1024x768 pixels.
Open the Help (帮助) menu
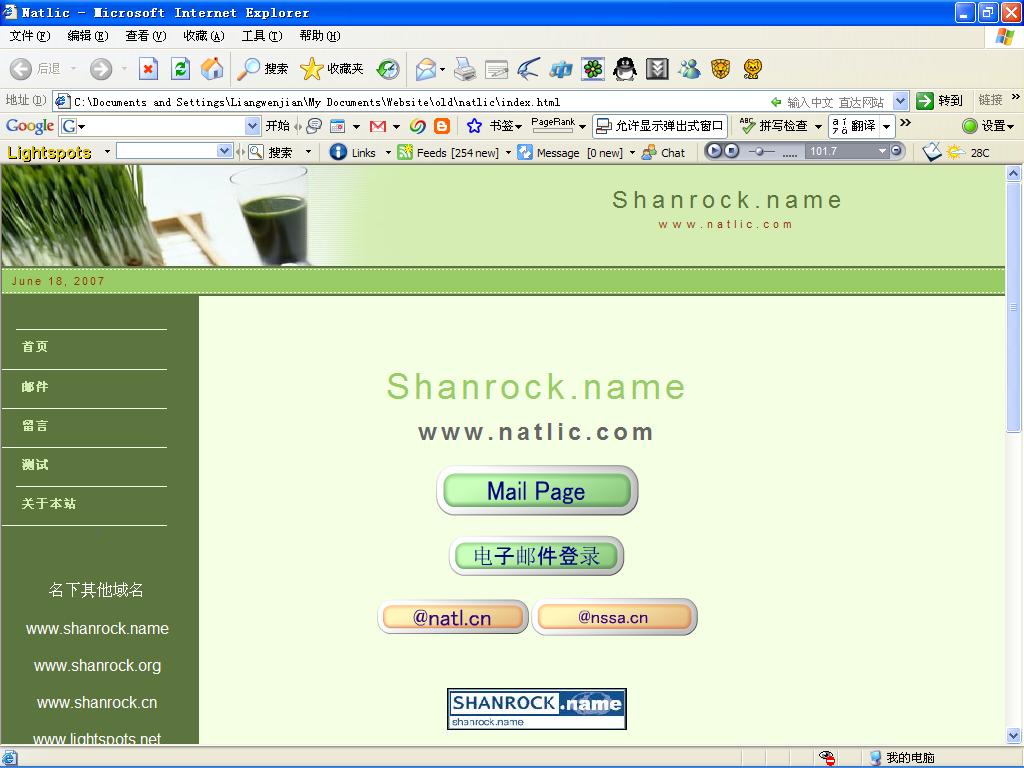click(x=320, y=36)
